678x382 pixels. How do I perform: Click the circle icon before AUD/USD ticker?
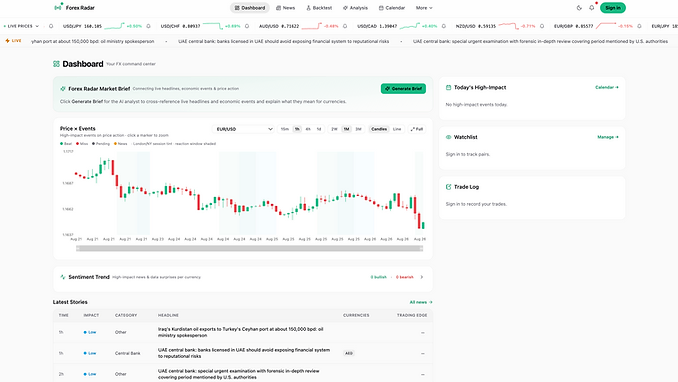247,26
